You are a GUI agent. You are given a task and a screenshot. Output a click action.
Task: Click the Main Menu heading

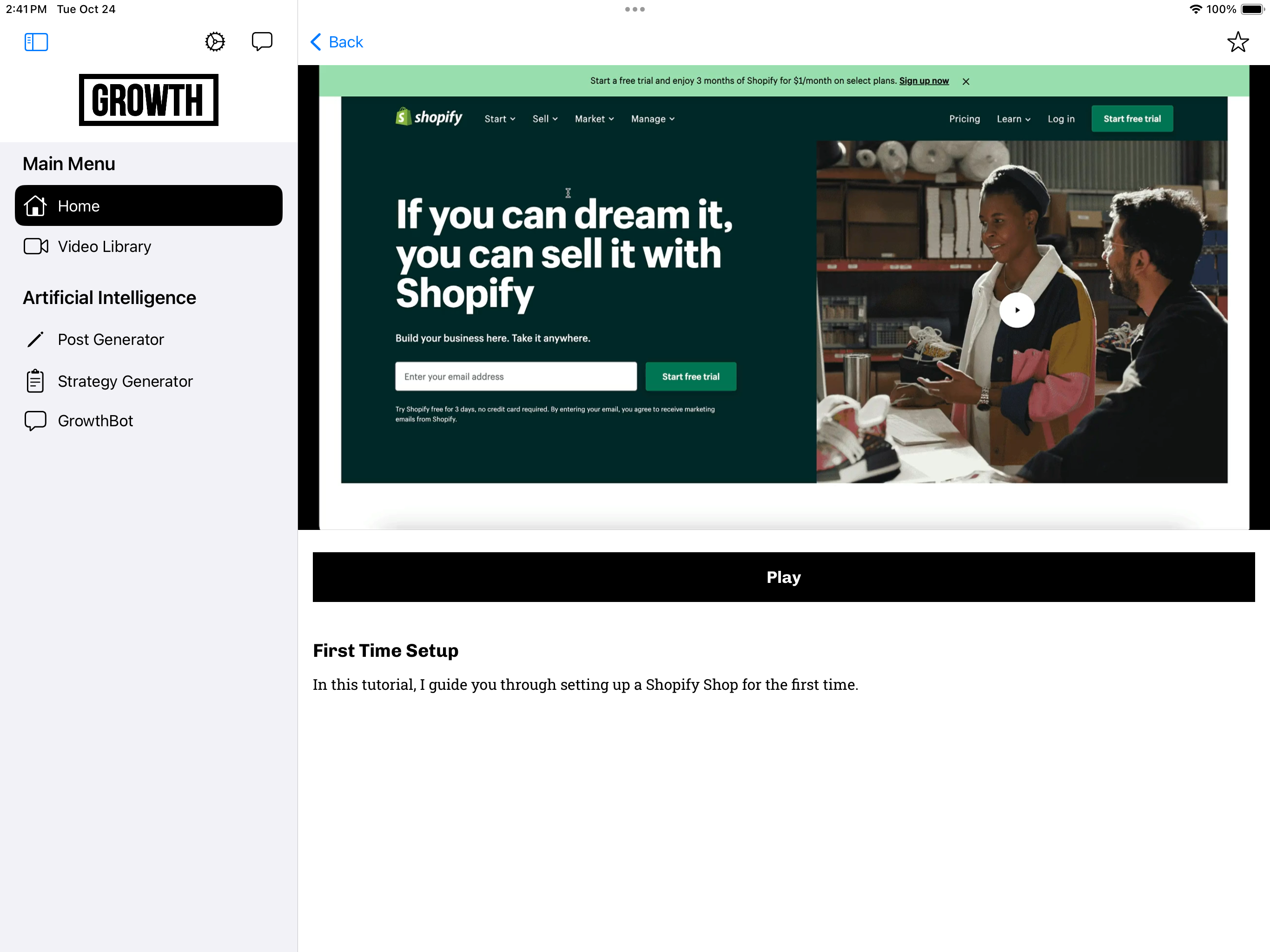point(69,164)
